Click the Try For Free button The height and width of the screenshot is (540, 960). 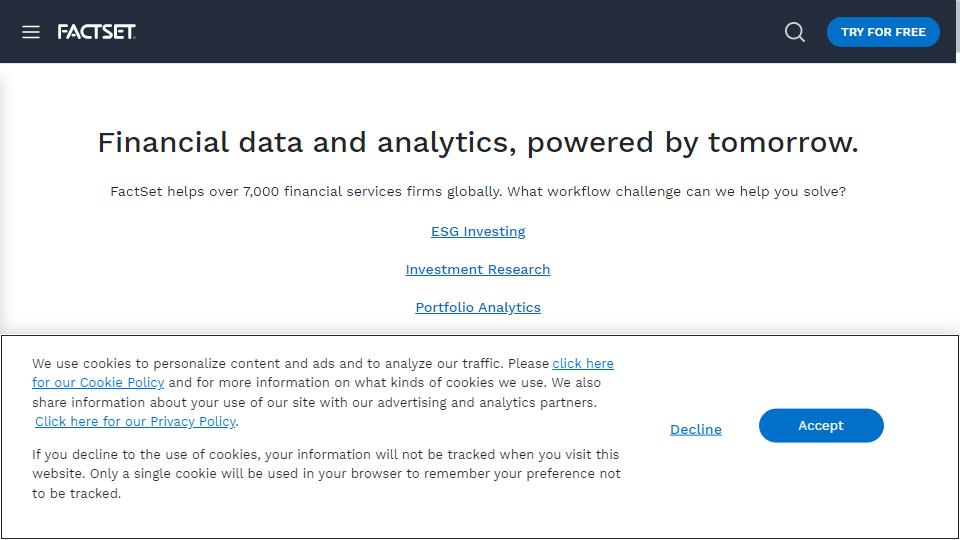883,32
